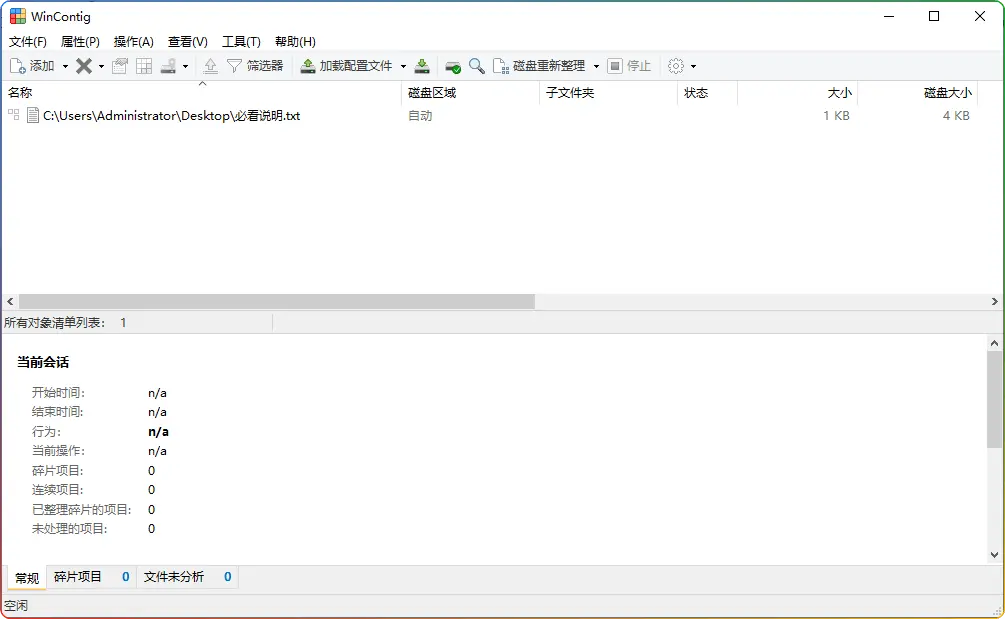This screenshot has height=619, width=1005.
Task: Click the greyed upload arrow toolbar icon
Action: click(x=210, y=66)
